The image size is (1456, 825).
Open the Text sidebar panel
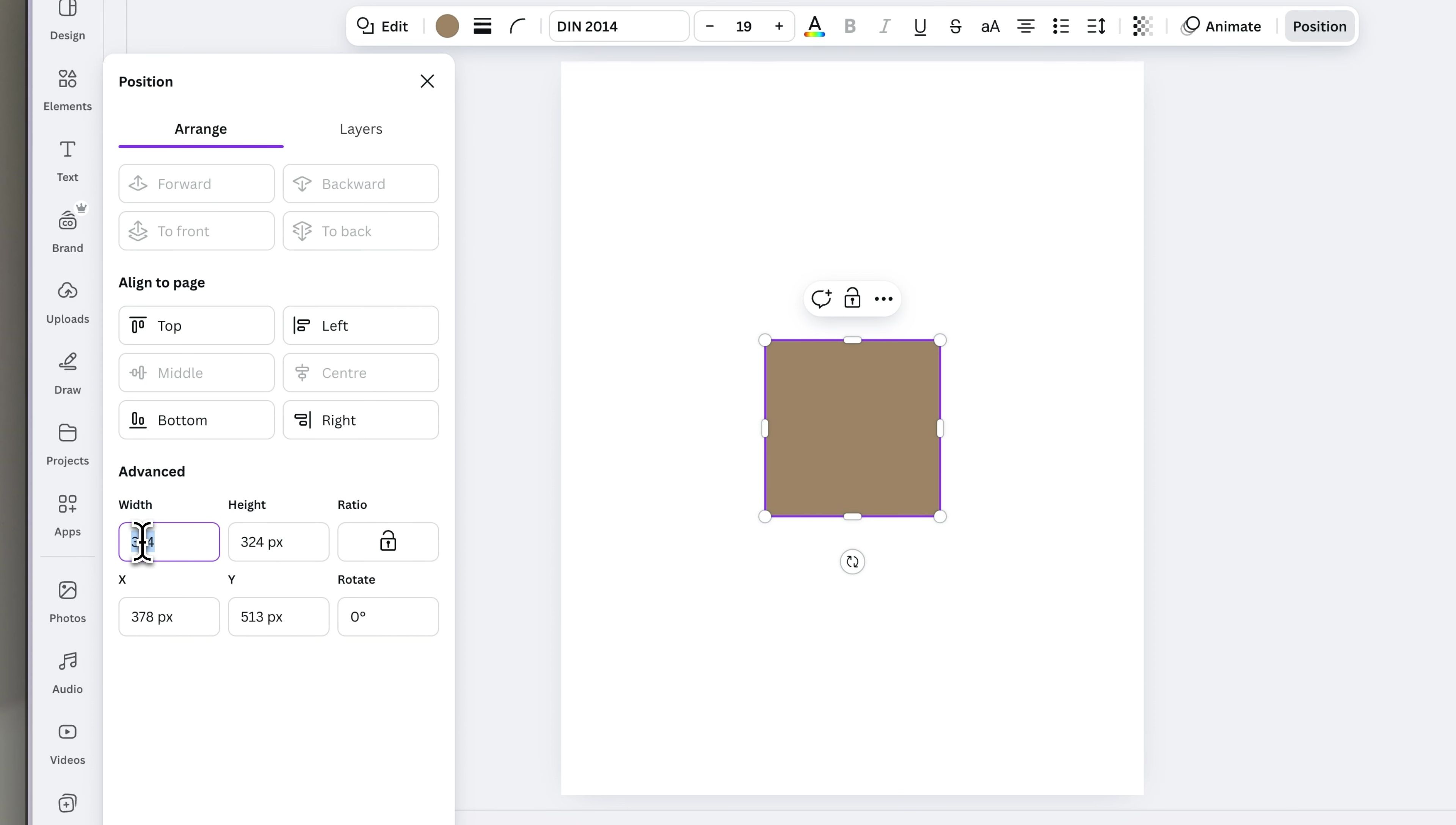click(67, 162)
